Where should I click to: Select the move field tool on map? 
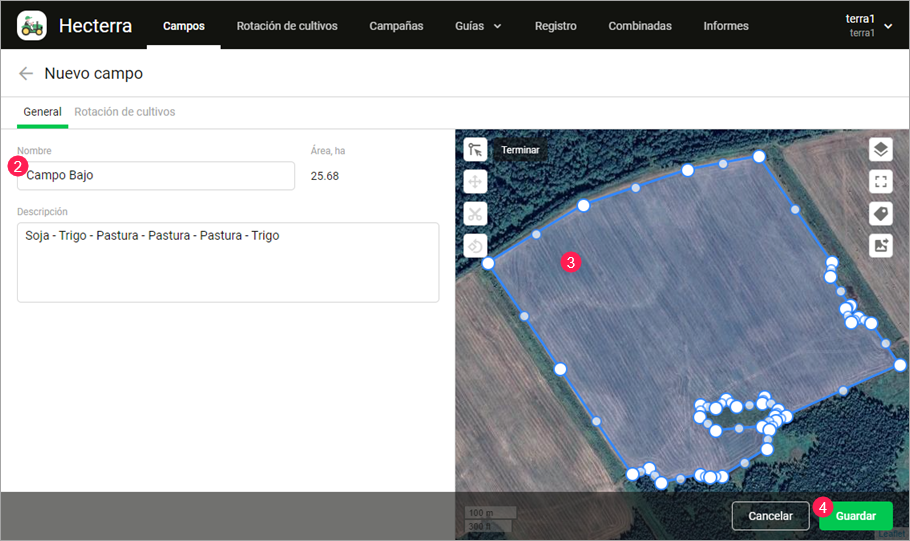(x=475, y=182)
